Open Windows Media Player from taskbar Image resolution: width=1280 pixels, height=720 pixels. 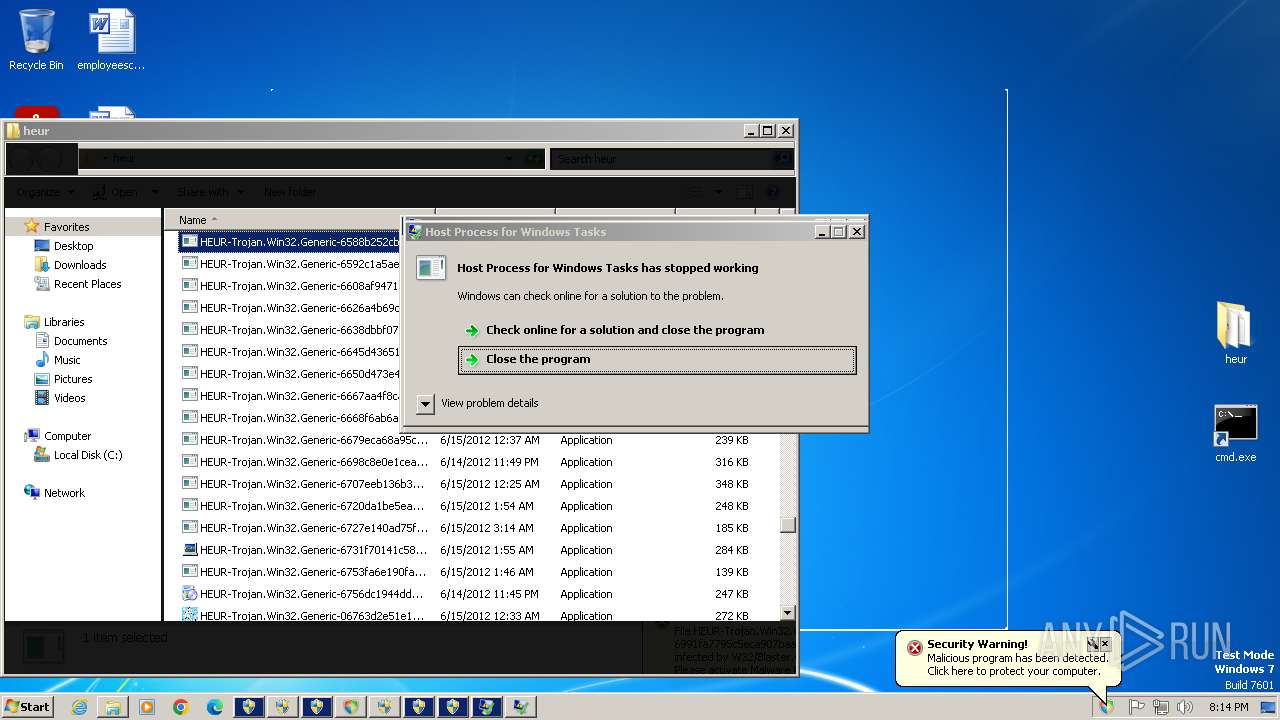[147, 707]
